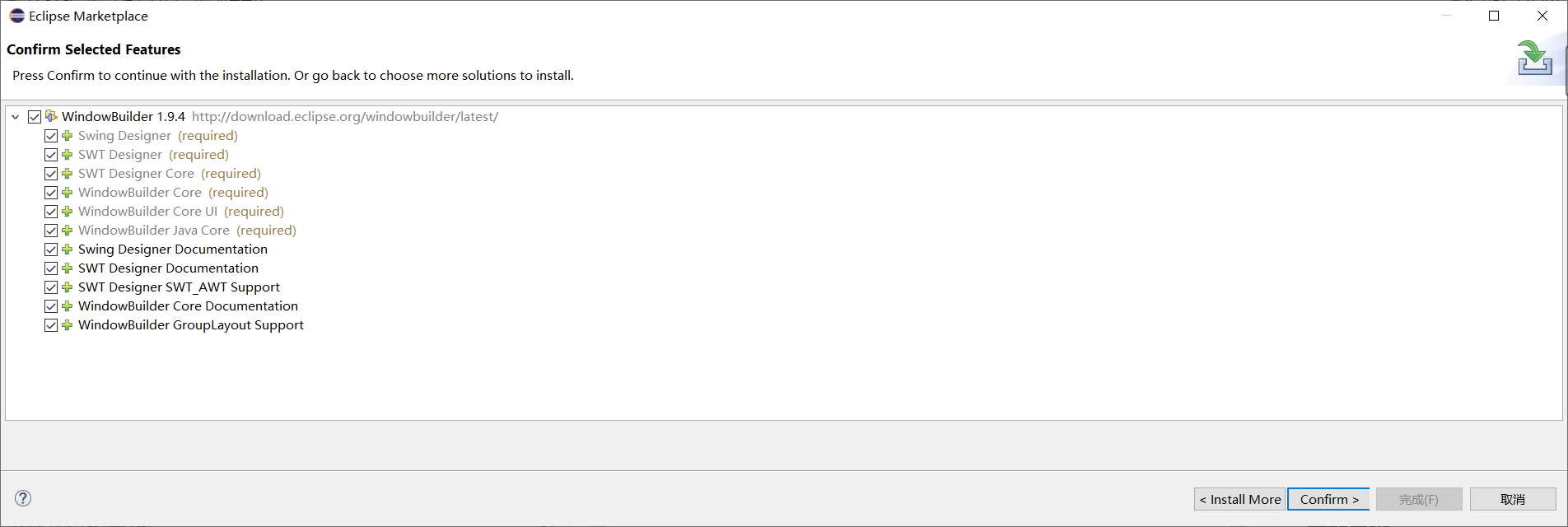This screenshot has height=527, width=1568.
Task: Uncheck WindowBuilder Core Documentation
Action: point(51,305)
